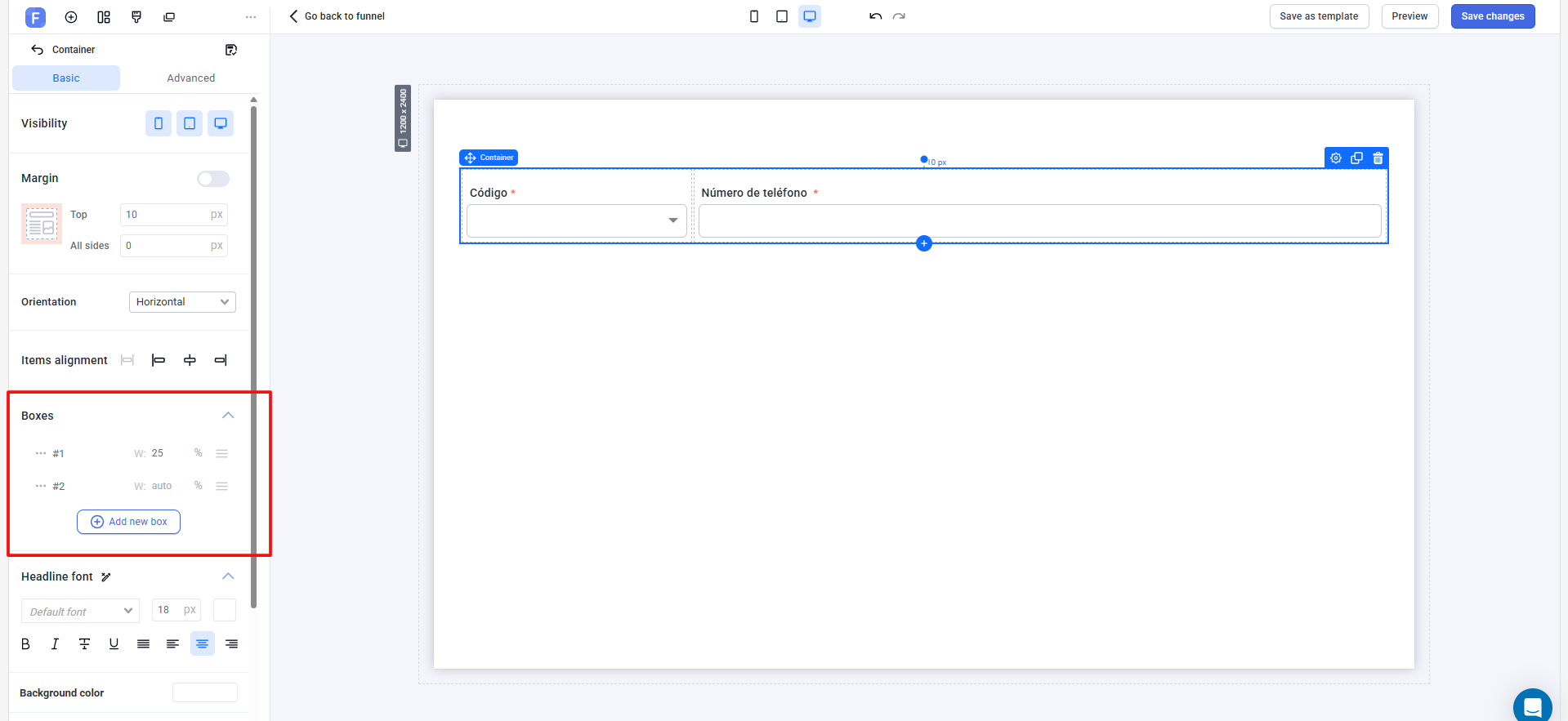Open the Orientation dropdown
The width and height of the screenshot is (1568, 721).
click(182, 302)
